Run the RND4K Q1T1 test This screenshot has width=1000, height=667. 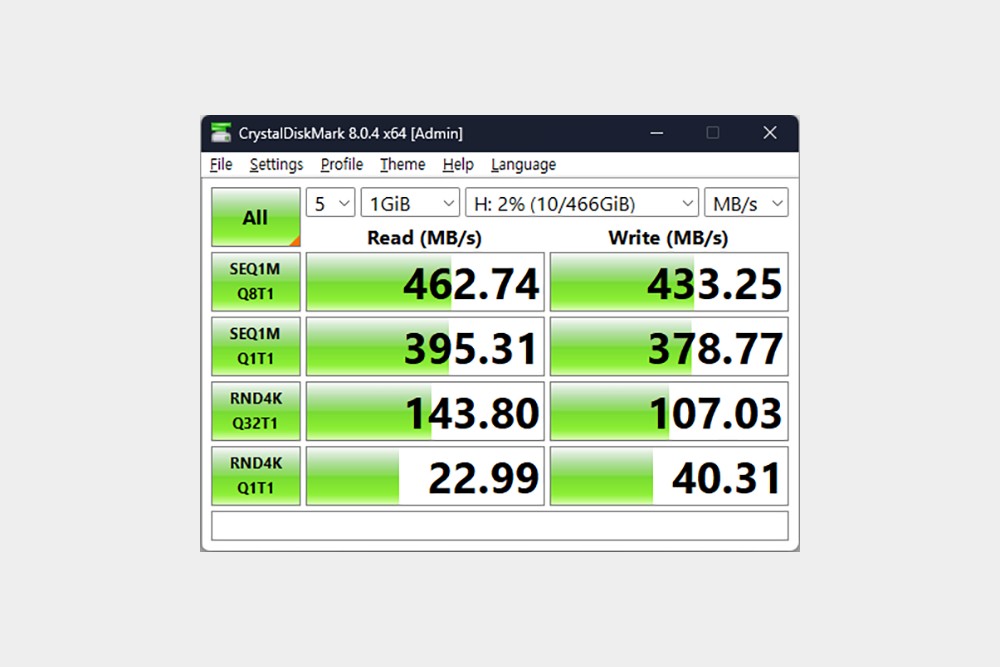pos(256,476)
